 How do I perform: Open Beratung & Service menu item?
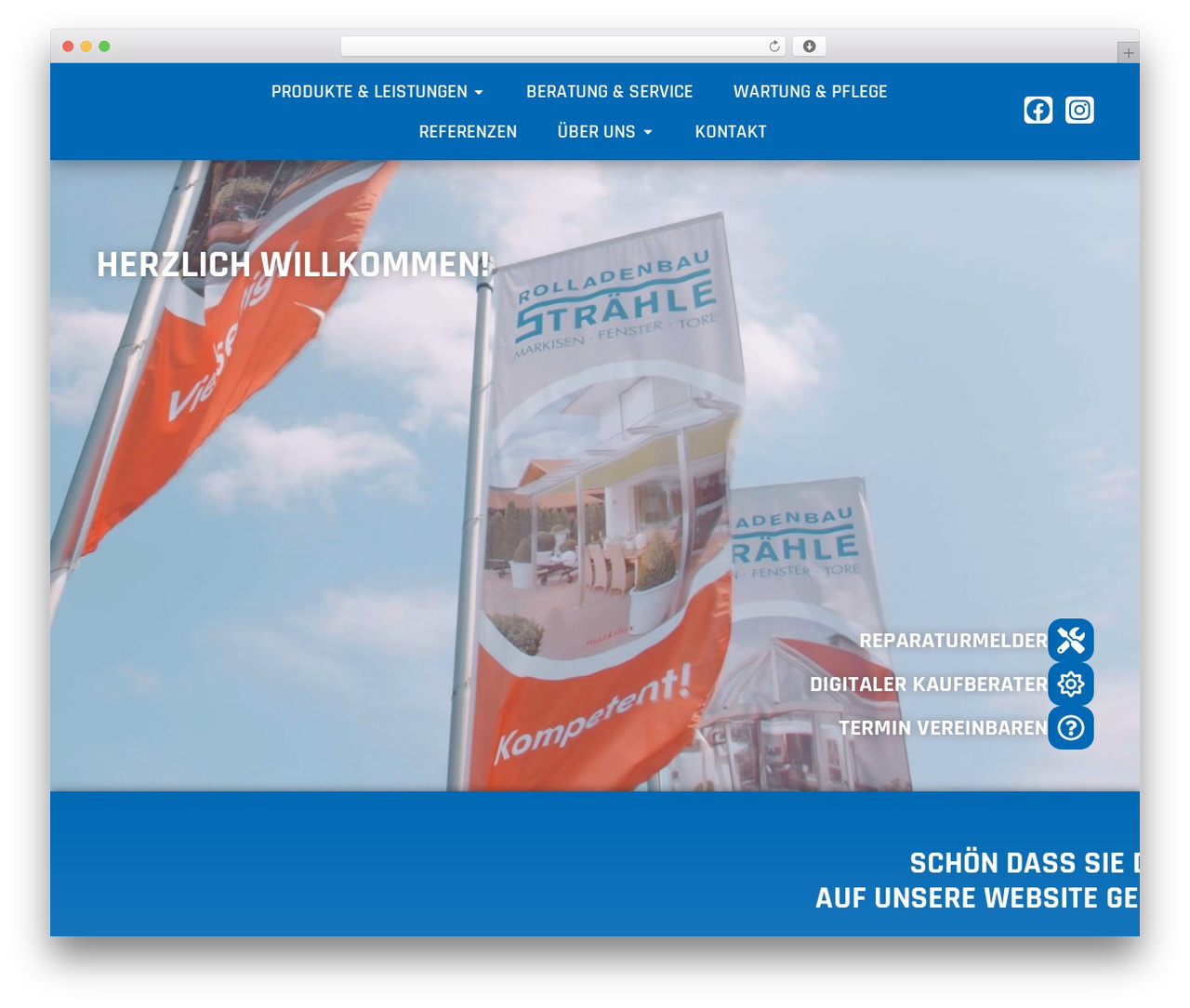(610, 92)
